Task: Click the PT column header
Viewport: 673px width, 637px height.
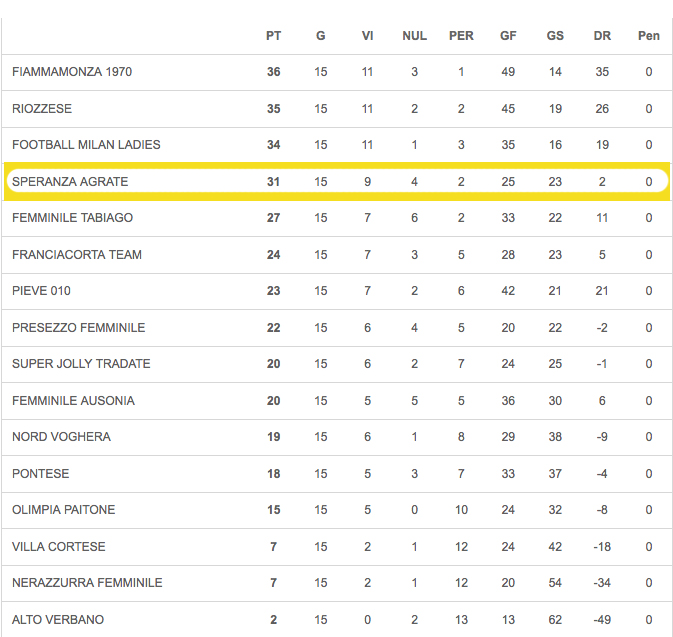Action: [274, 36]
